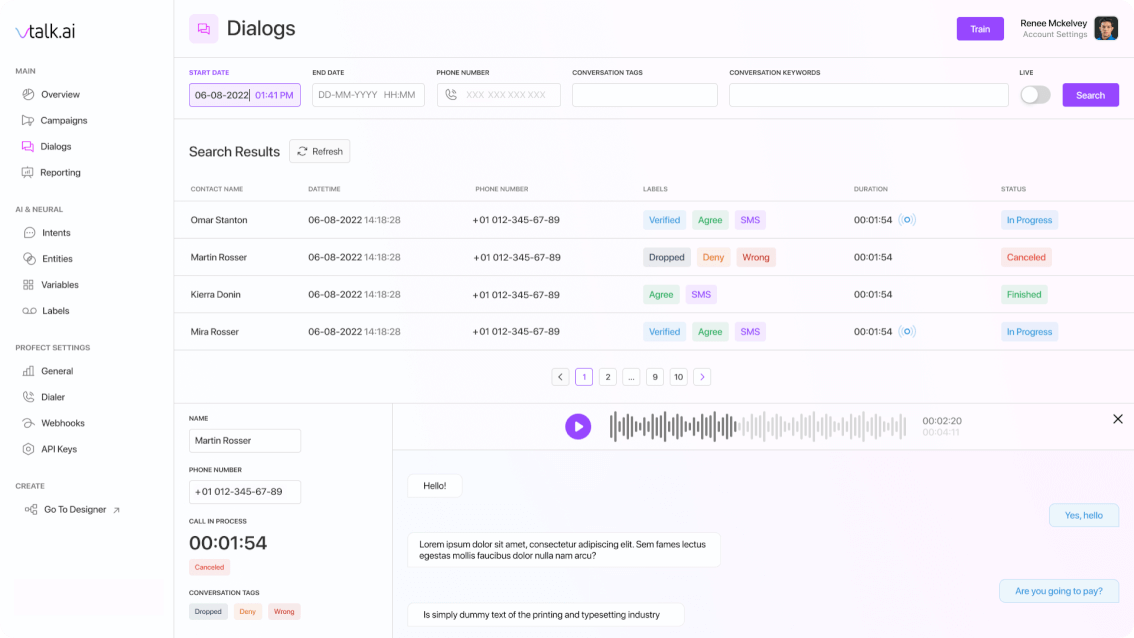Click the Start Date field
1134x638 pixels.
(x=244, y=95)
